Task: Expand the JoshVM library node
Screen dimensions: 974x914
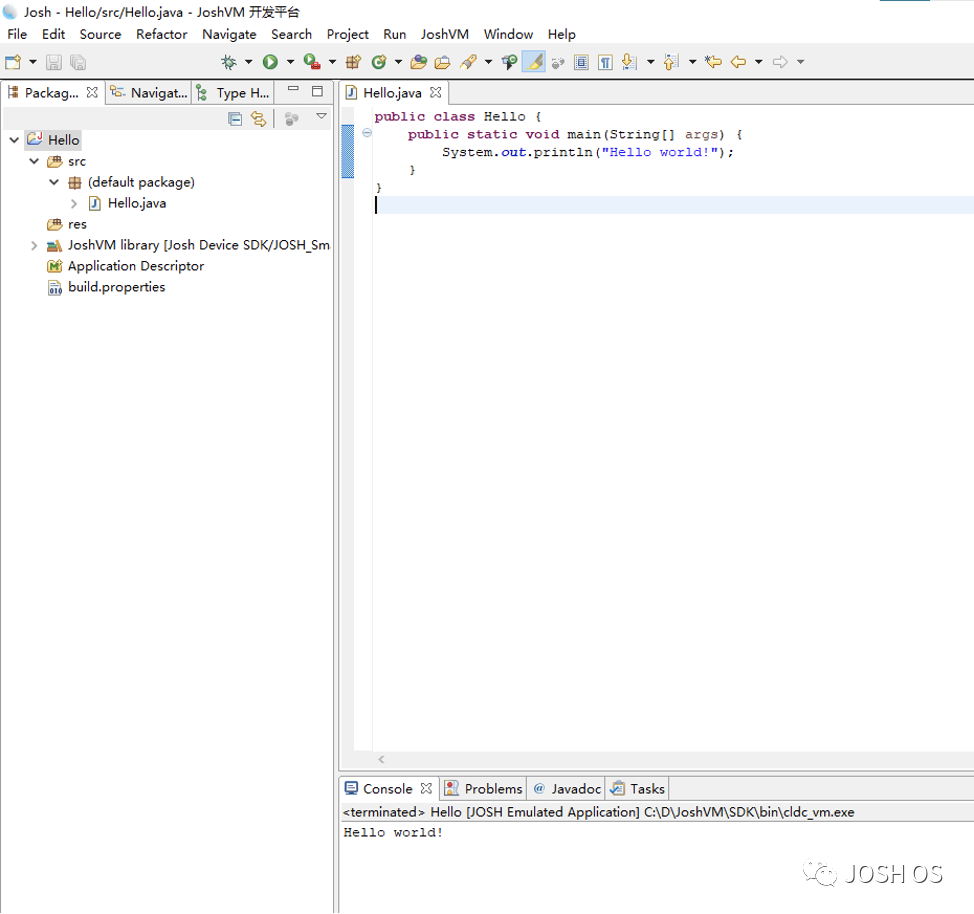Action: click(x=34, y=245)
